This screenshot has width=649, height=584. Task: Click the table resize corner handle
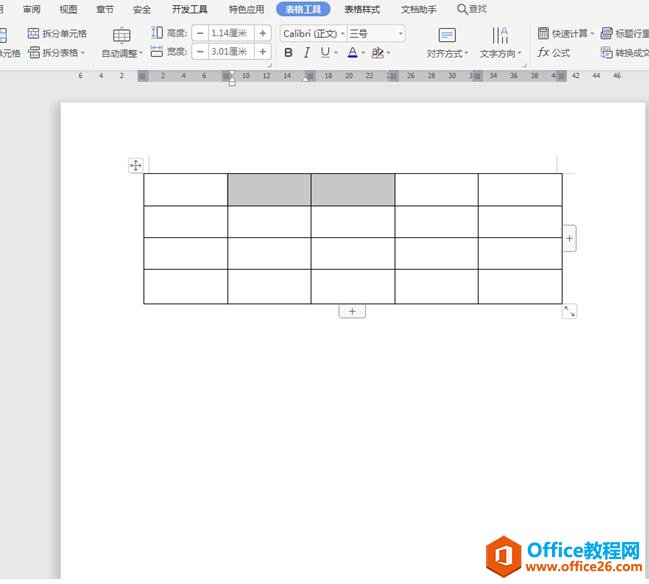[570, 311]
